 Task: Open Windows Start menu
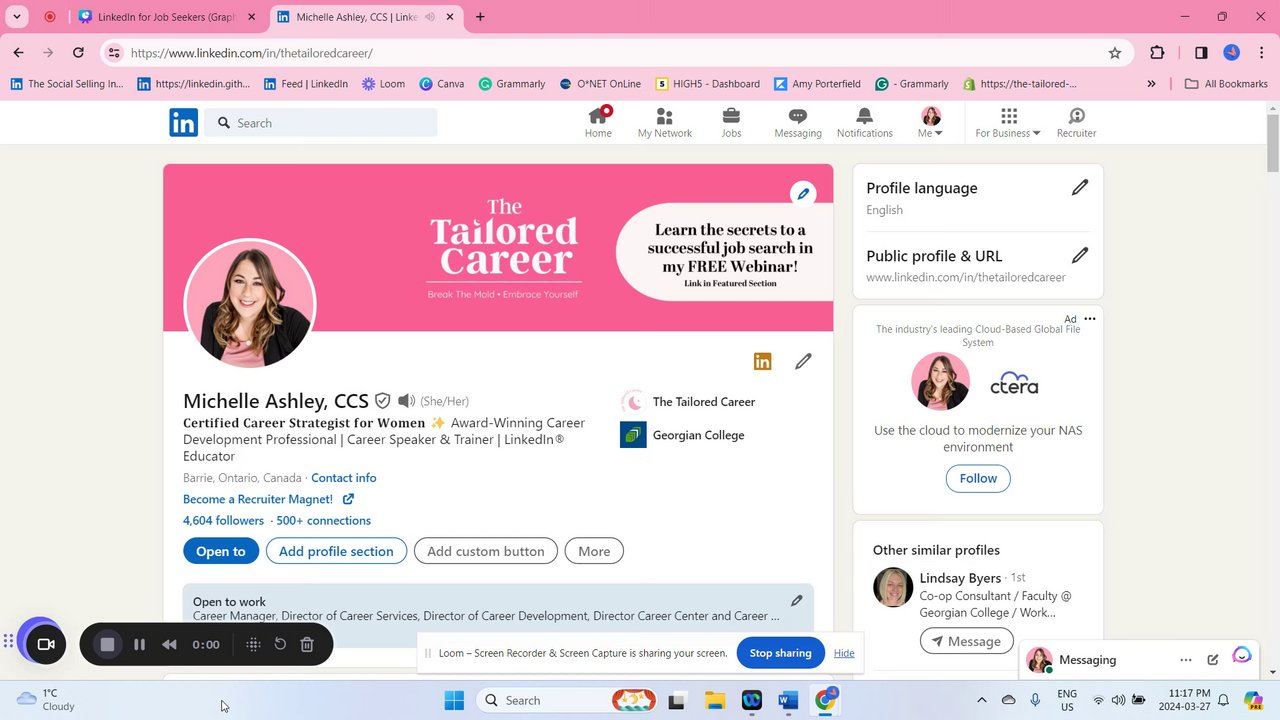coord(454,700)
